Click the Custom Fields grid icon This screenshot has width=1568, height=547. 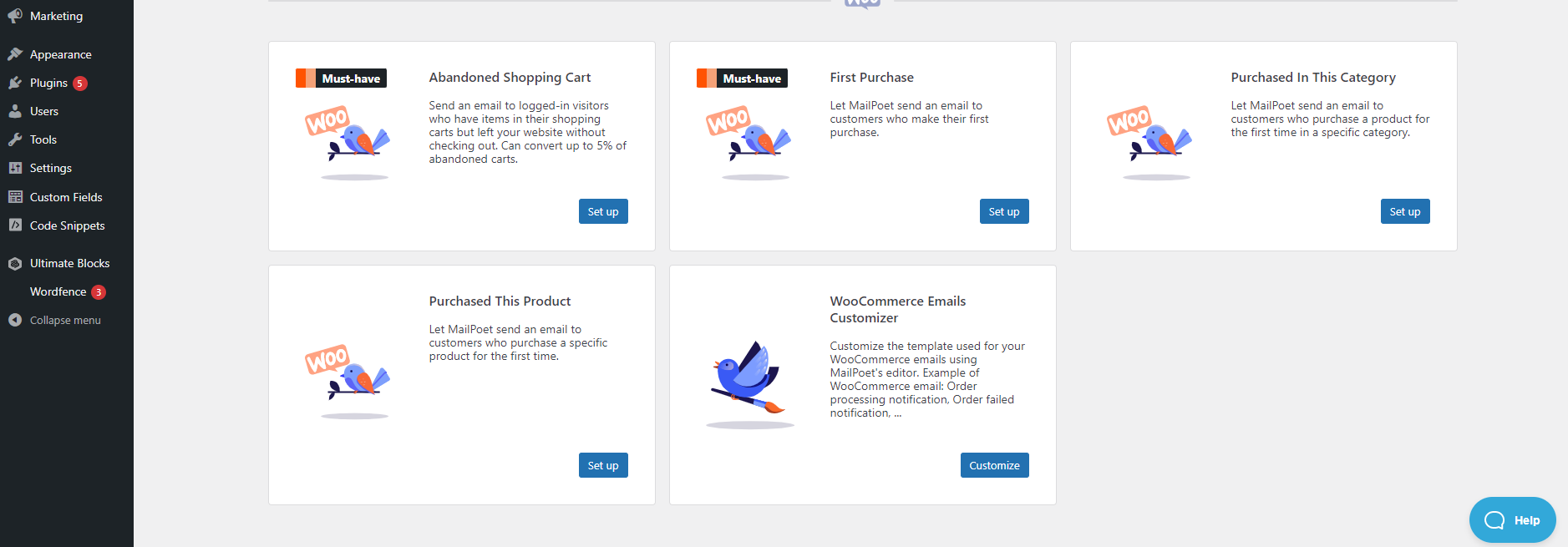click(x=15, y=197)
